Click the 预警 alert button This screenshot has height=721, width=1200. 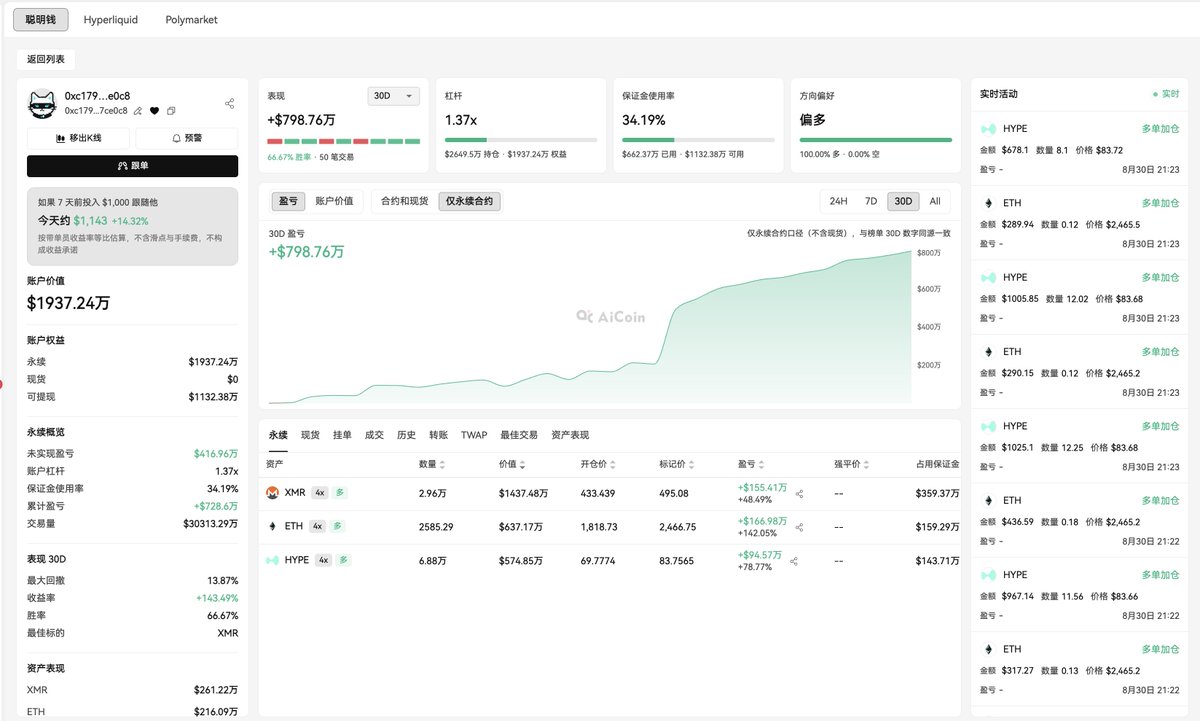coord(187,138)
